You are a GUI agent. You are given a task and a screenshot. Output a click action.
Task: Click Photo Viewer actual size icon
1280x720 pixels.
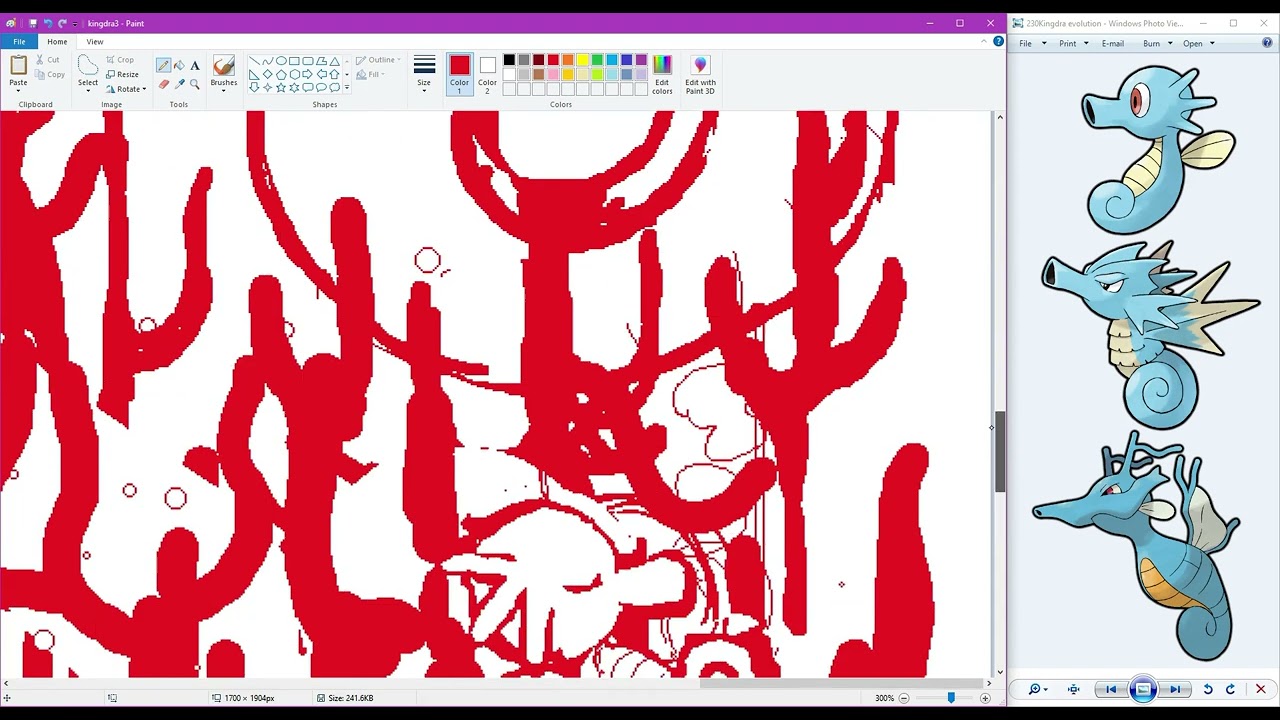pos(1073,689)
